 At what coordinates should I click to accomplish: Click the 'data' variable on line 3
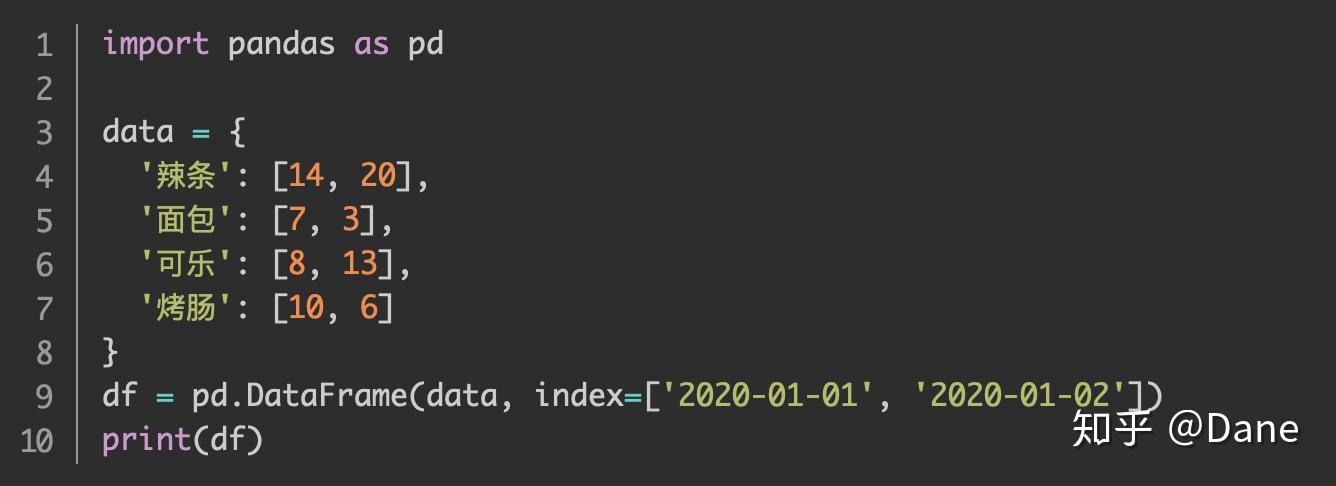click(138, 132)
